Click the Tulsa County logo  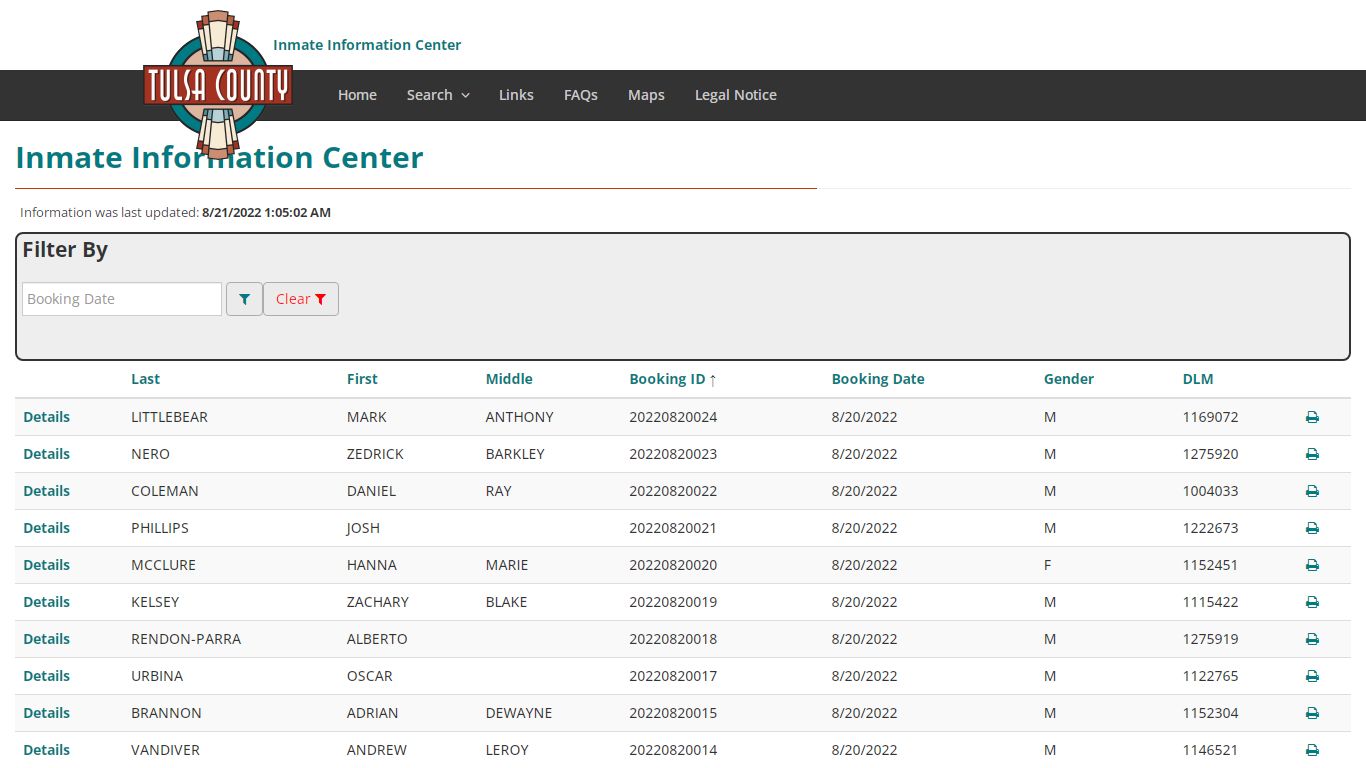pos(218,85)
